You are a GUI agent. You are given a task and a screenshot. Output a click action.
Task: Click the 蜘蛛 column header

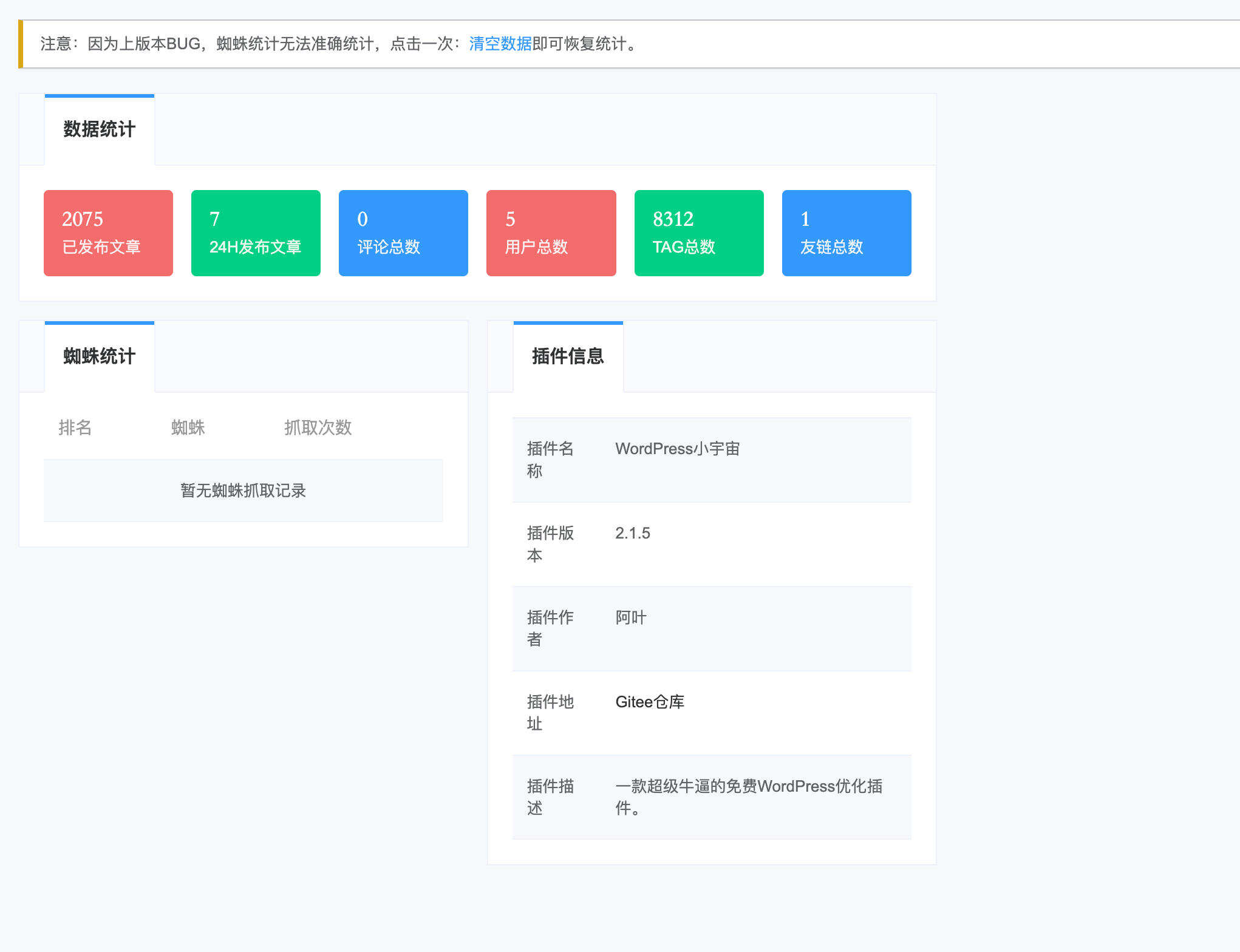coord(188,429)
